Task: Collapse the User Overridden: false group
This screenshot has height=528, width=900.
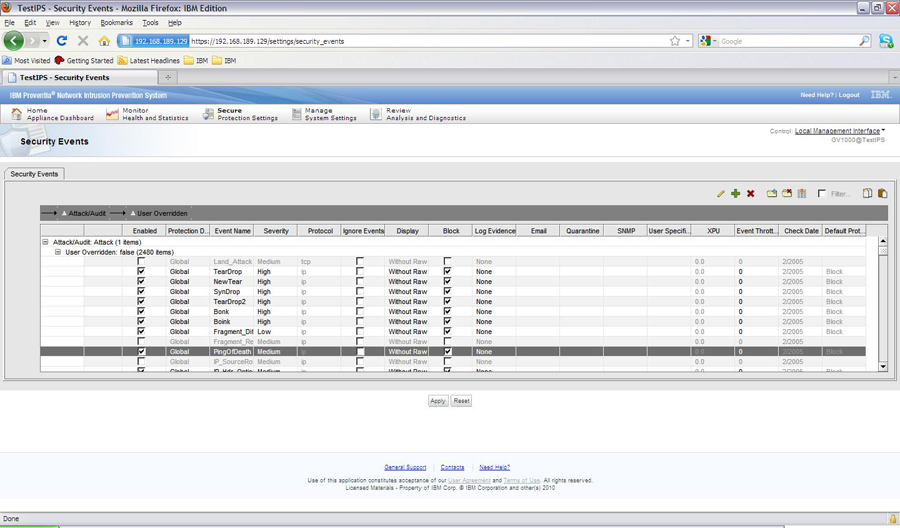Action: [x=57, y=252]
